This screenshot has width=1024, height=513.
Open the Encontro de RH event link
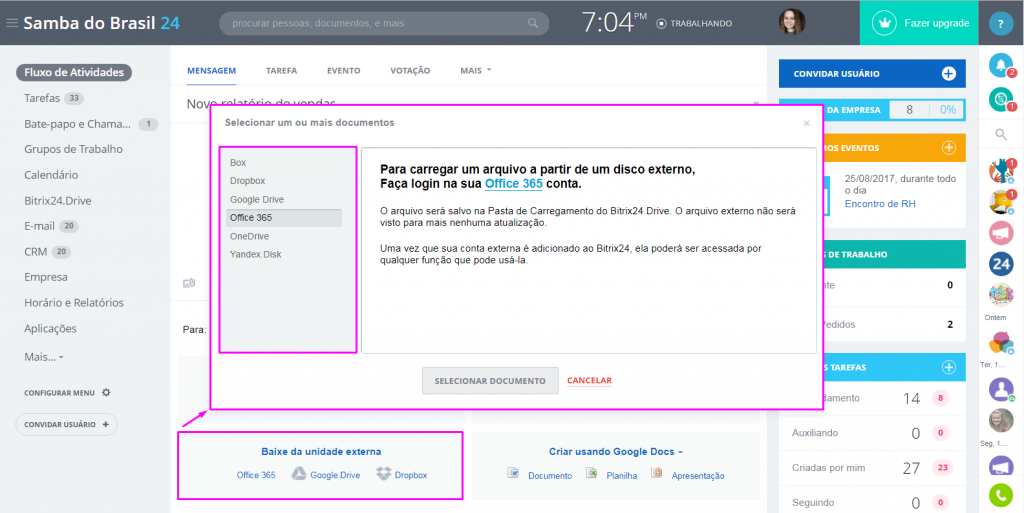click(880, 204)
